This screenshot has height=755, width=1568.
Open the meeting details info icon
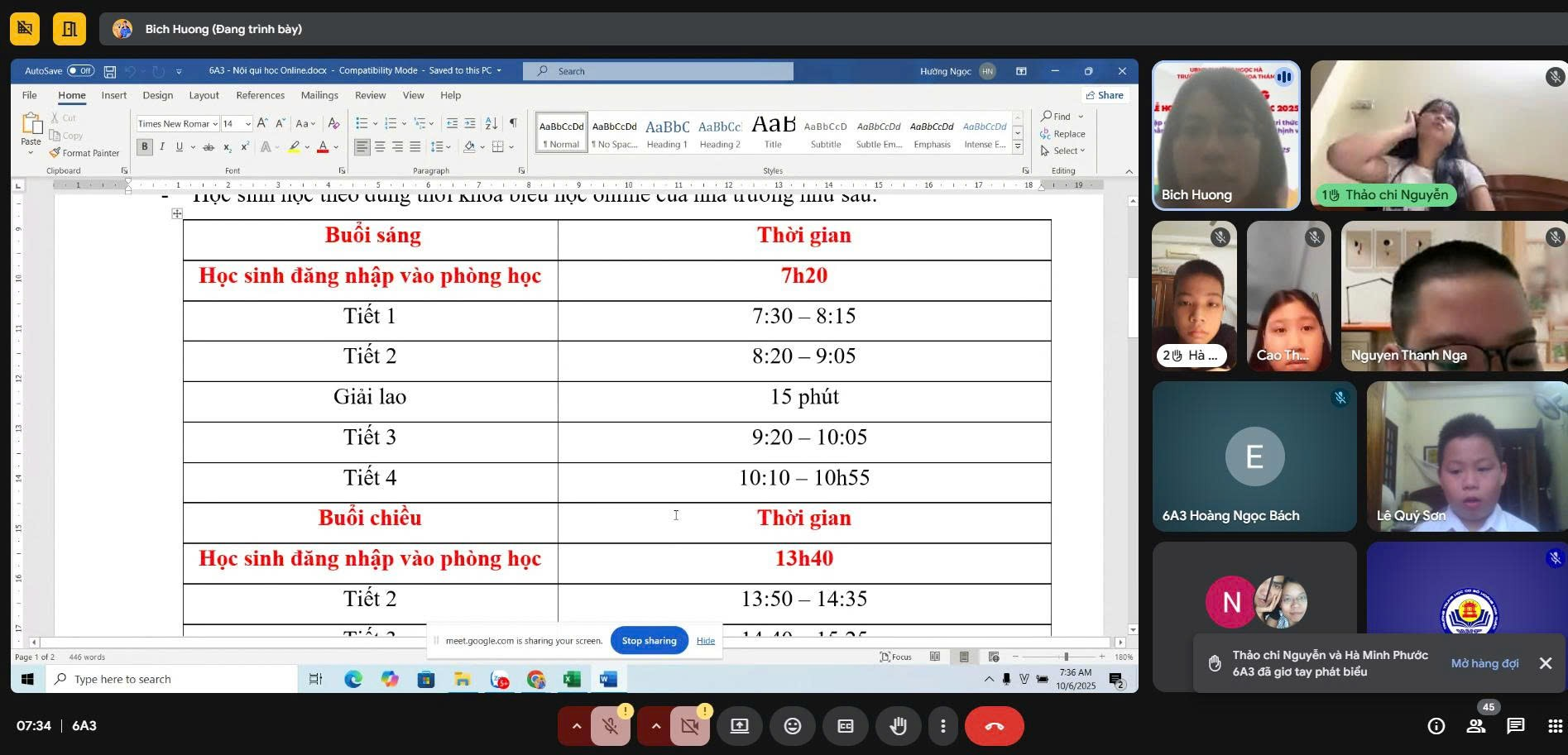coord(1436,726)
